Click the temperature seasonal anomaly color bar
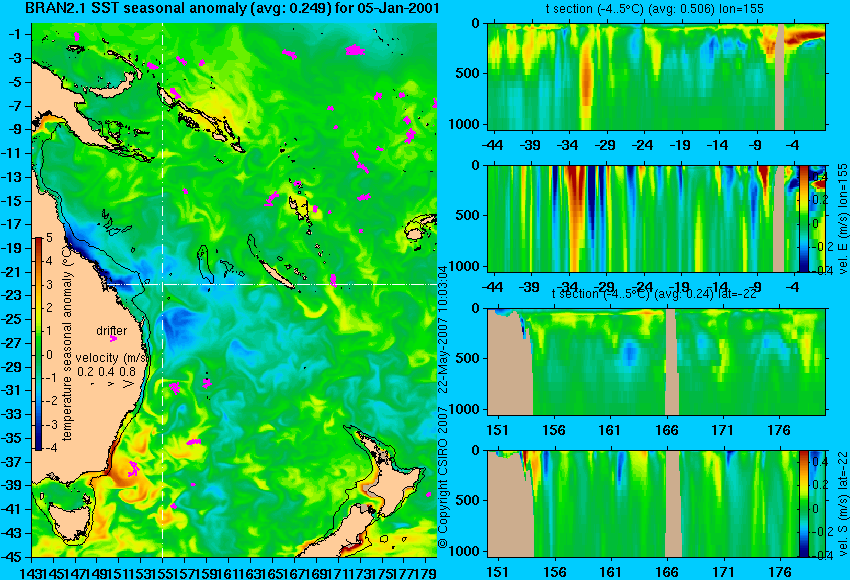850x580 pixels. click(x=38, y=344)
